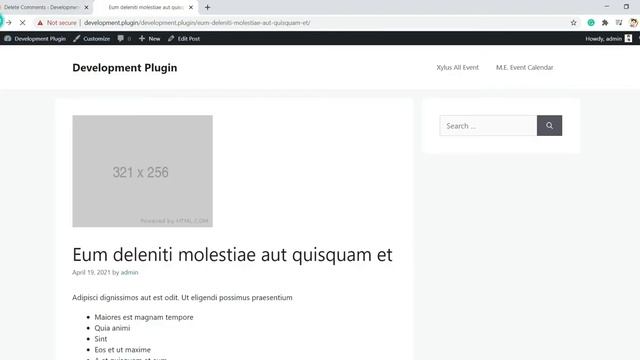
Task: Click the browser forward arrow
Action: point(9,23)
